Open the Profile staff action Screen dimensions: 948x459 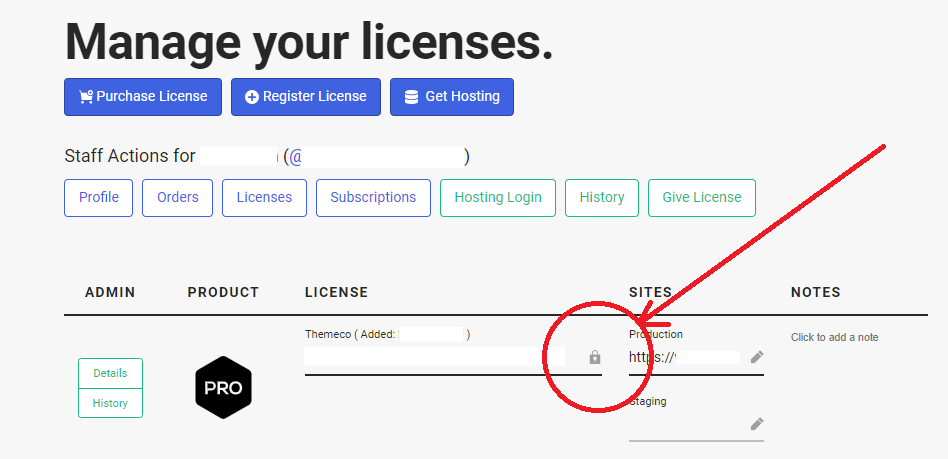pos(99,198)
